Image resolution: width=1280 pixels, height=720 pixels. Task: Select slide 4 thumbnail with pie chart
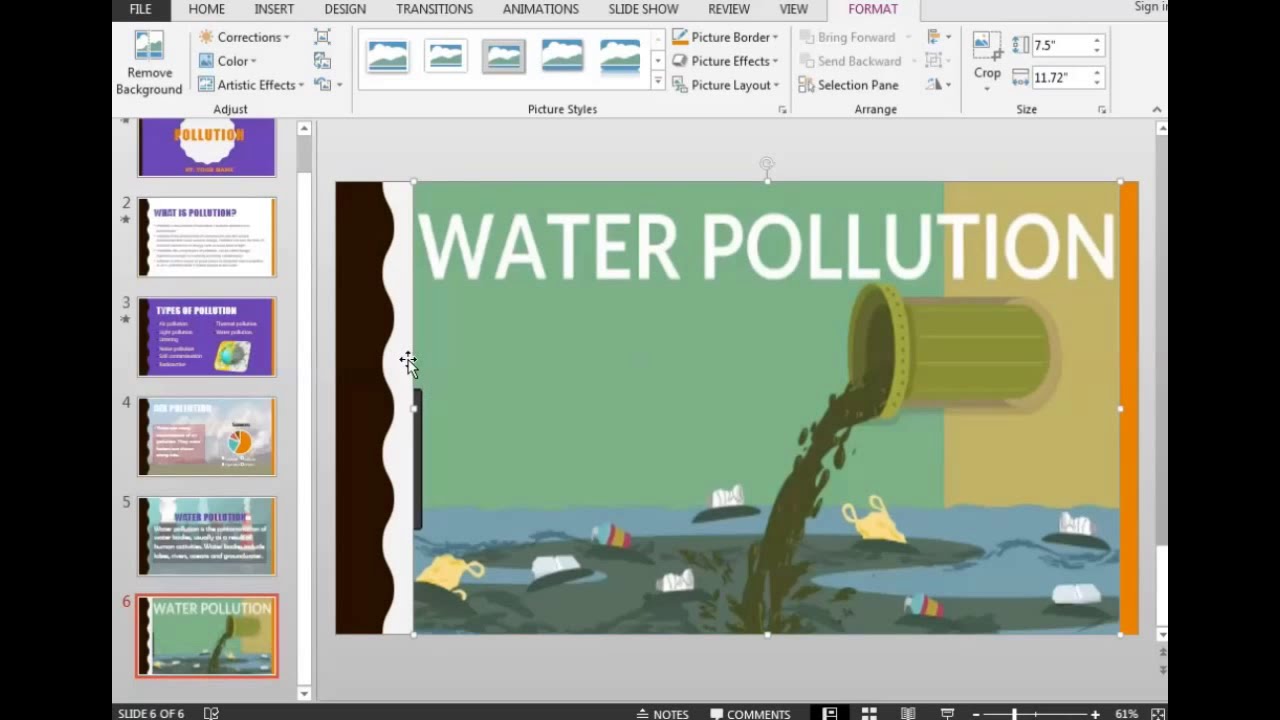(x=207, y=436)
